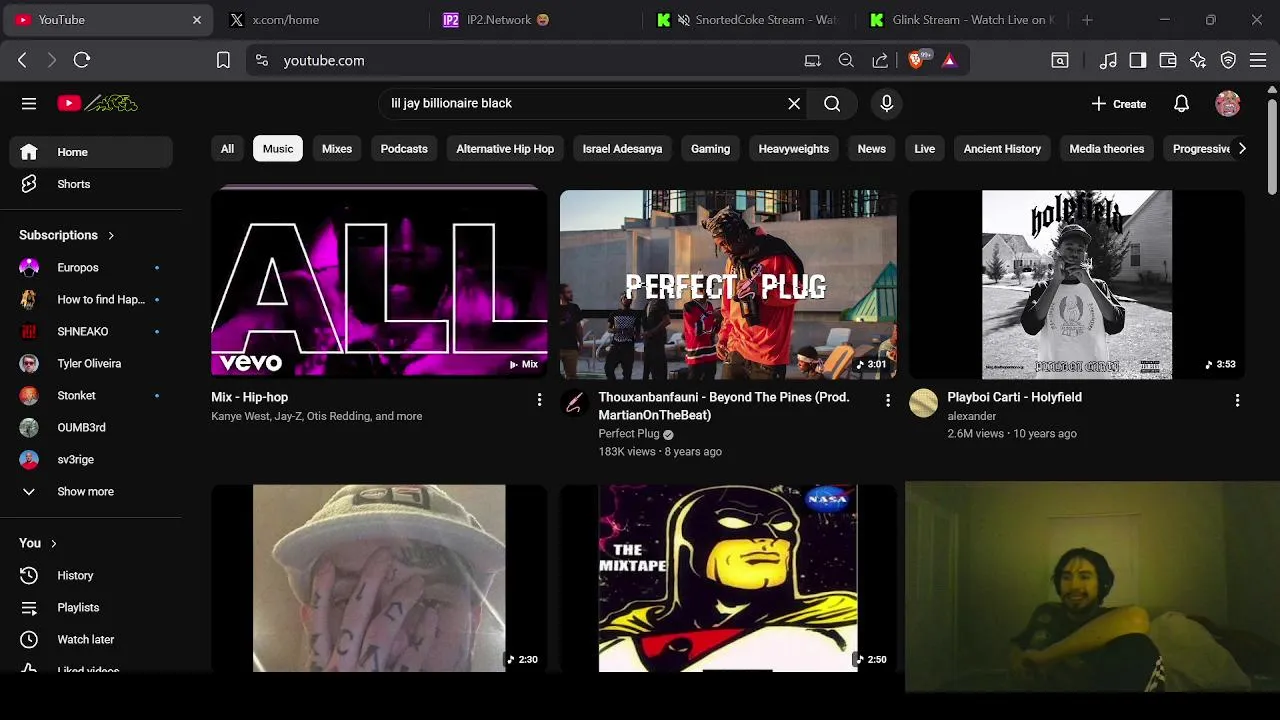The width and height of the screenshot is (1280, 720).
Task: Select the Gaming chip
Action: click(x=710, y=149)
